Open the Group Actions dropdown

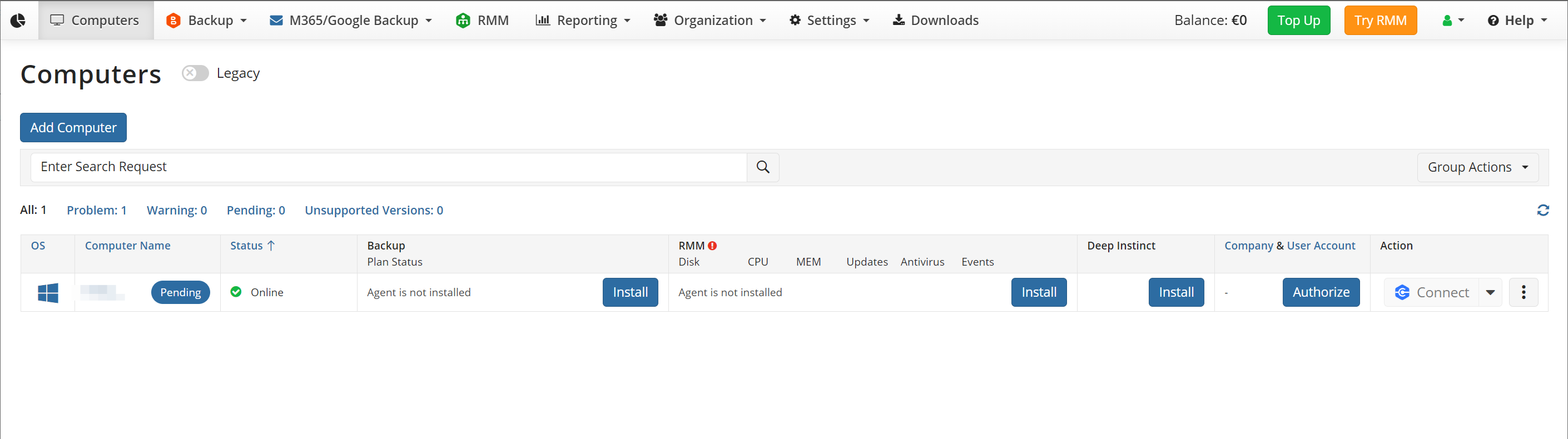(x=1478, y=167)
